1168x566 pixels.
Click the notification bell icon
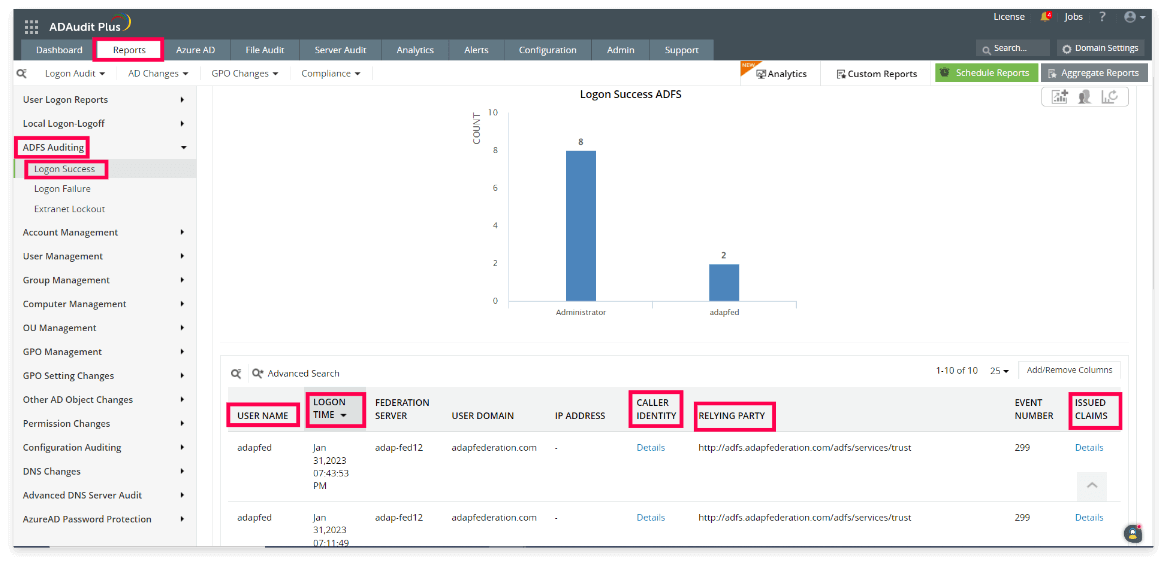pos(1046,16)
